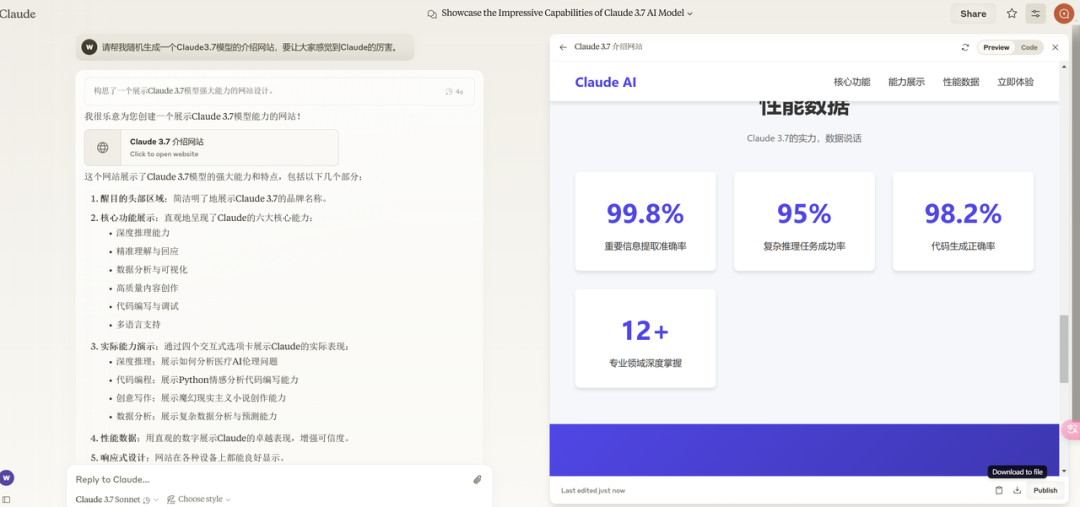
Task: Click list item 多语言支持
Action: 138,324
